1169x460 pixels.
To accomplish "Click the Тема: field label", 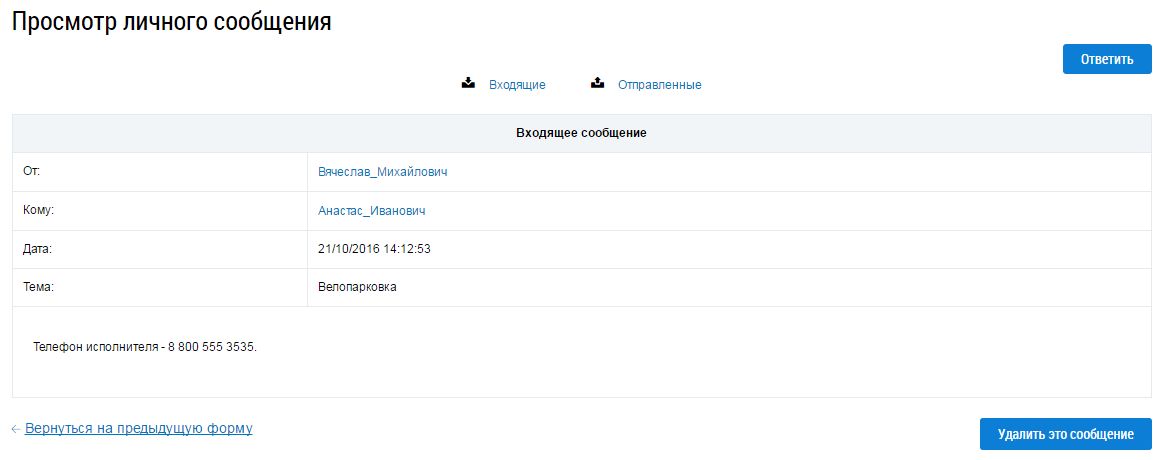I will 38,287.
